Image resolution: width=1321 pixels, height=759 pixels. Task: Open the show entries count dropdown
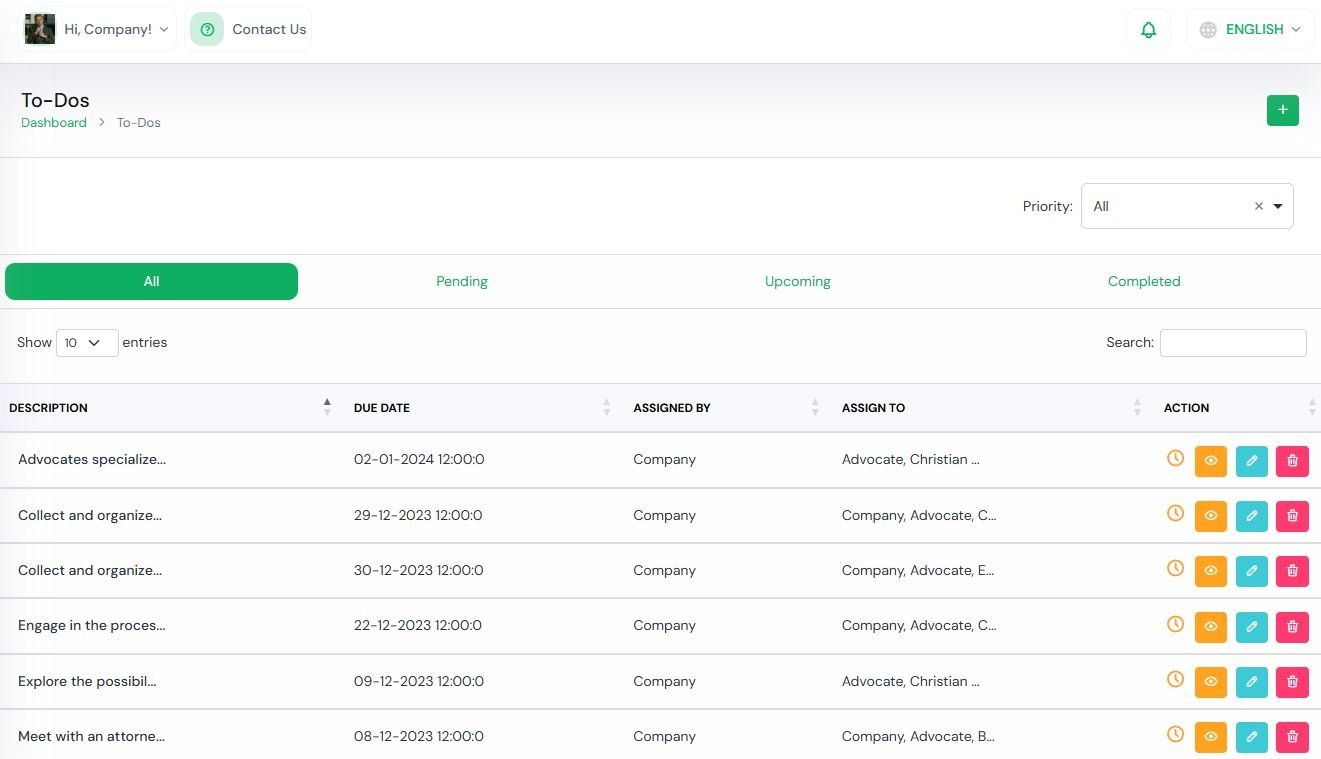pyautogui.click(x=86, y=343)
